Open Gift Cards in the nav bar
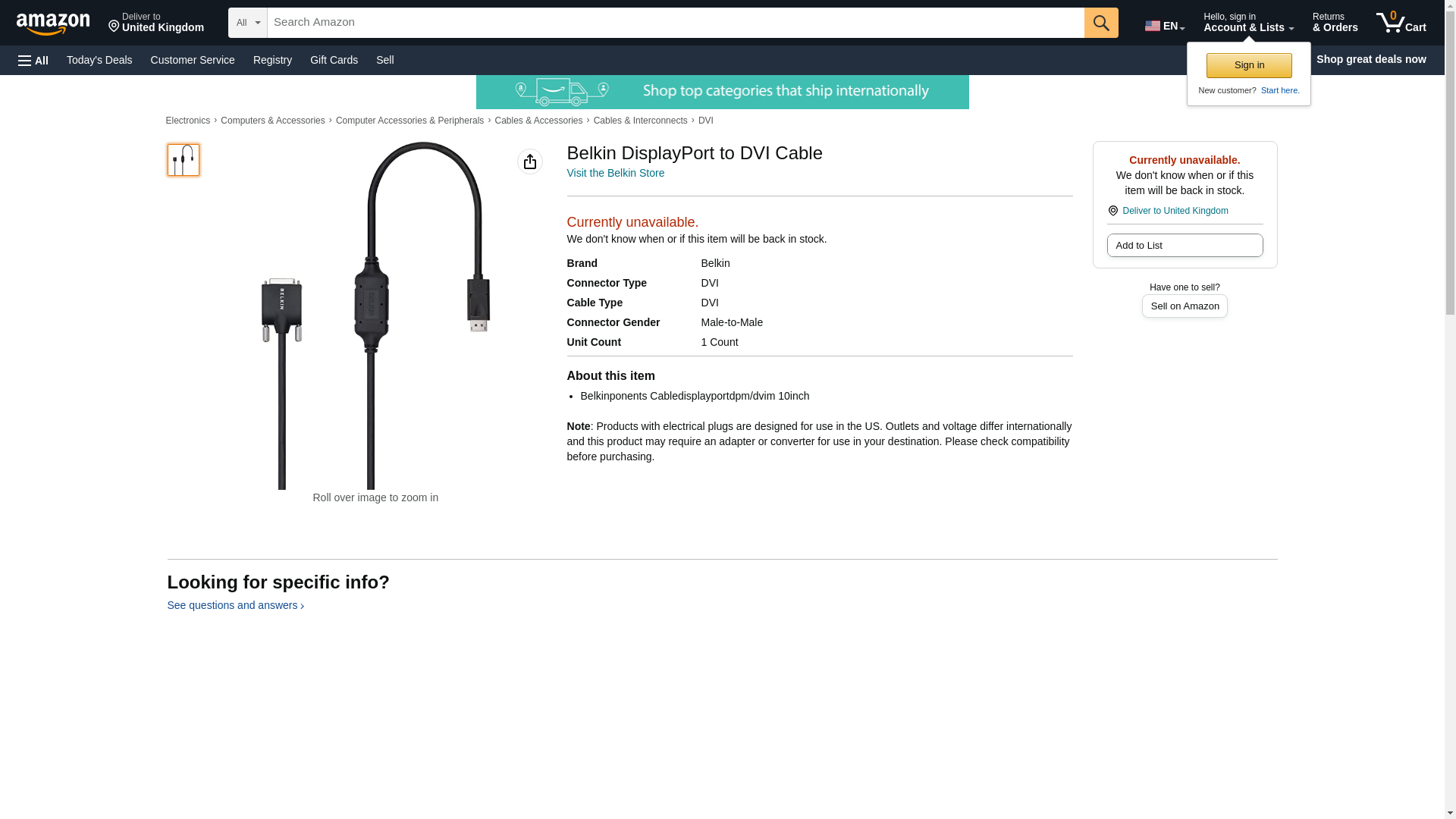The height and width of the screenshot is (819, 1456). tap(334, 60)
